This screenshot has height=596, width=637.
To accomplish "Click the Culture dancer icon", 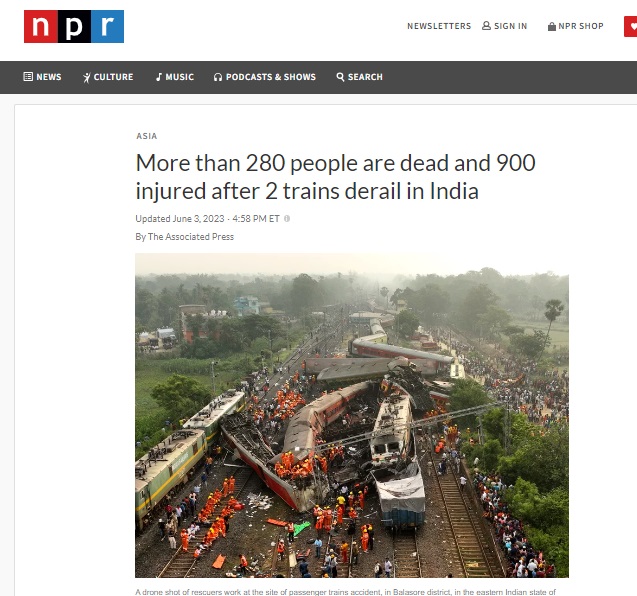I will (87, 77).
